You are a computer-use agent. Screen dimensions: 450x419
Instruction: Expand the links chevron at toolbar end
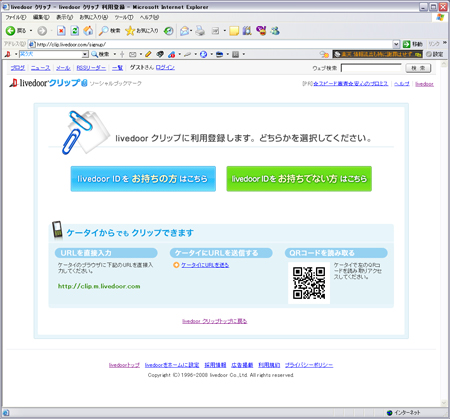[x=445, y=43]
